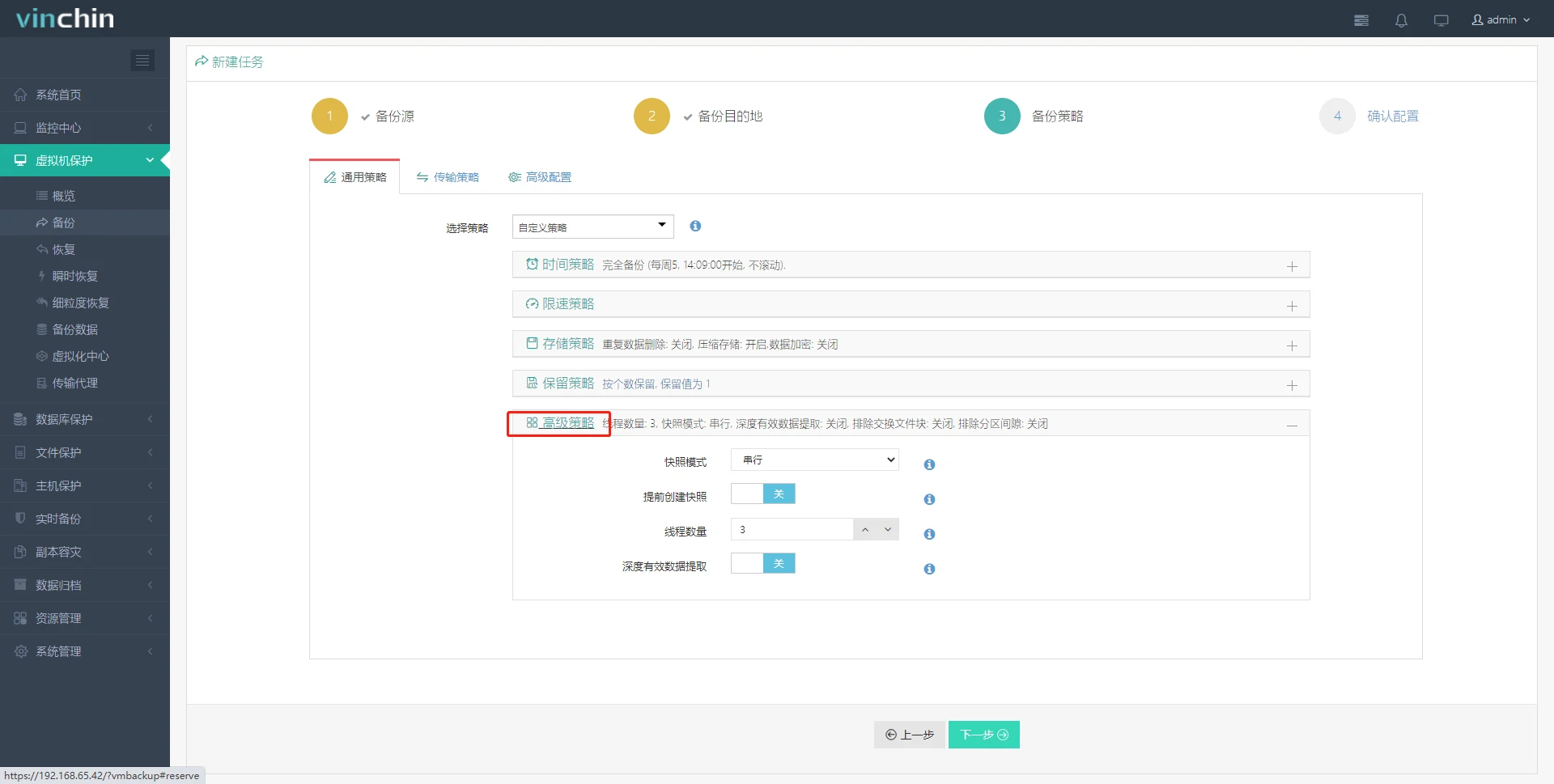Viewport: 1554px width, 784px height.
Task: Click step 1 备份源 circle
Action: coord(329,116)
